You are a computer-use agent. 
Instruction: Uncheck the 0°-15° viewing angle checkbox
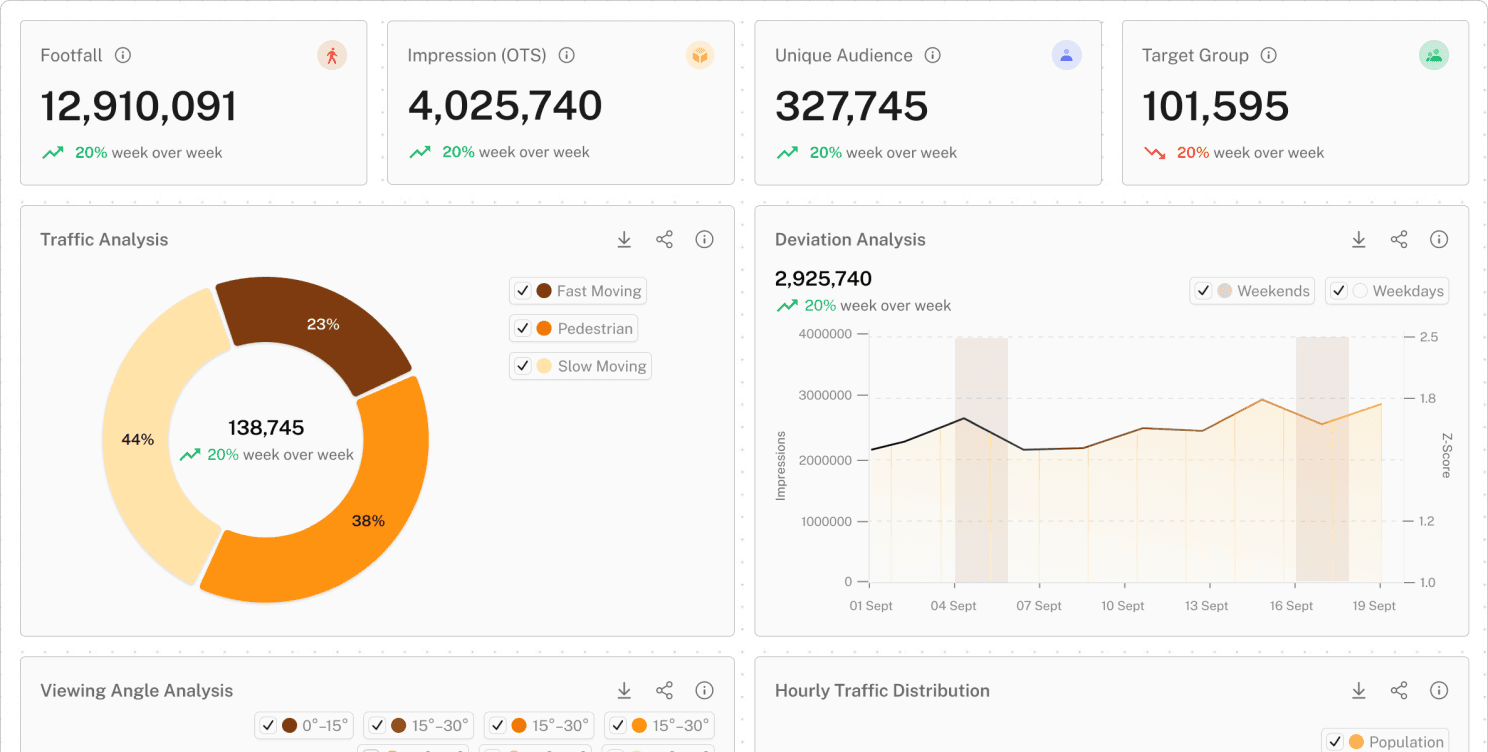pos(267,726)
